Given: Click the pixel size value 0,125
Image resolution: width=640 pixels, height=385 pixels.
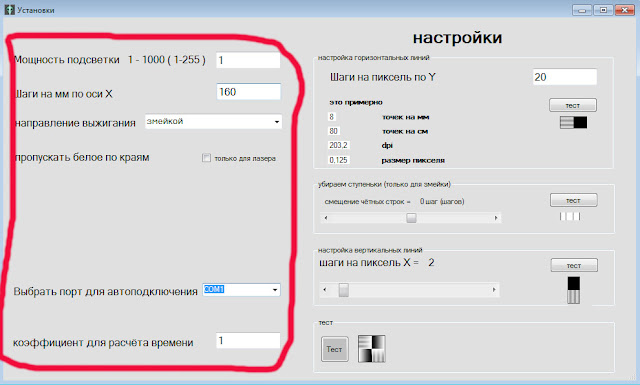Looking at the screenshot, I should click(x=339, y=160).
